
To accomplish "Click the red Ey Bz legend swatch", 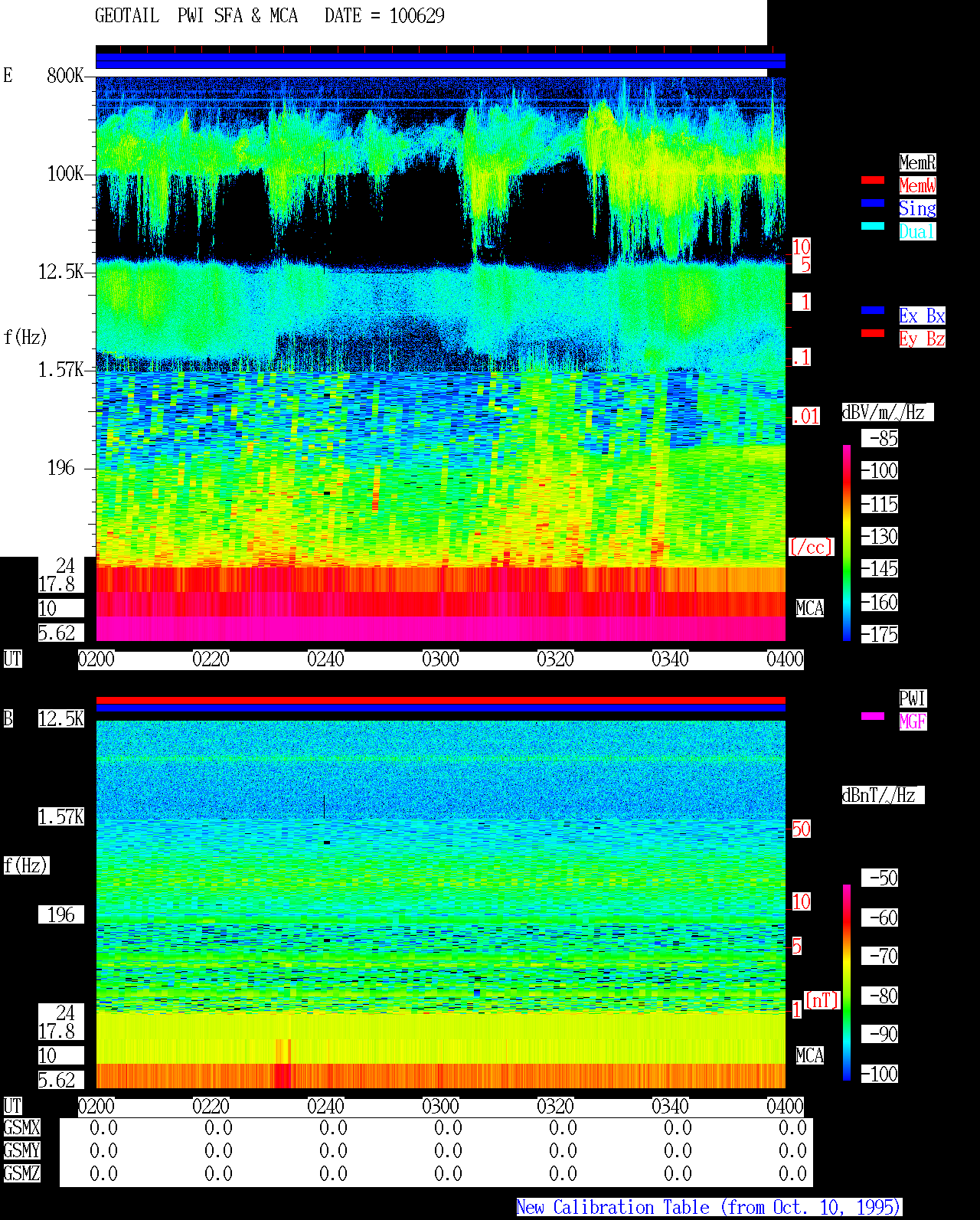I will [873, 333].
